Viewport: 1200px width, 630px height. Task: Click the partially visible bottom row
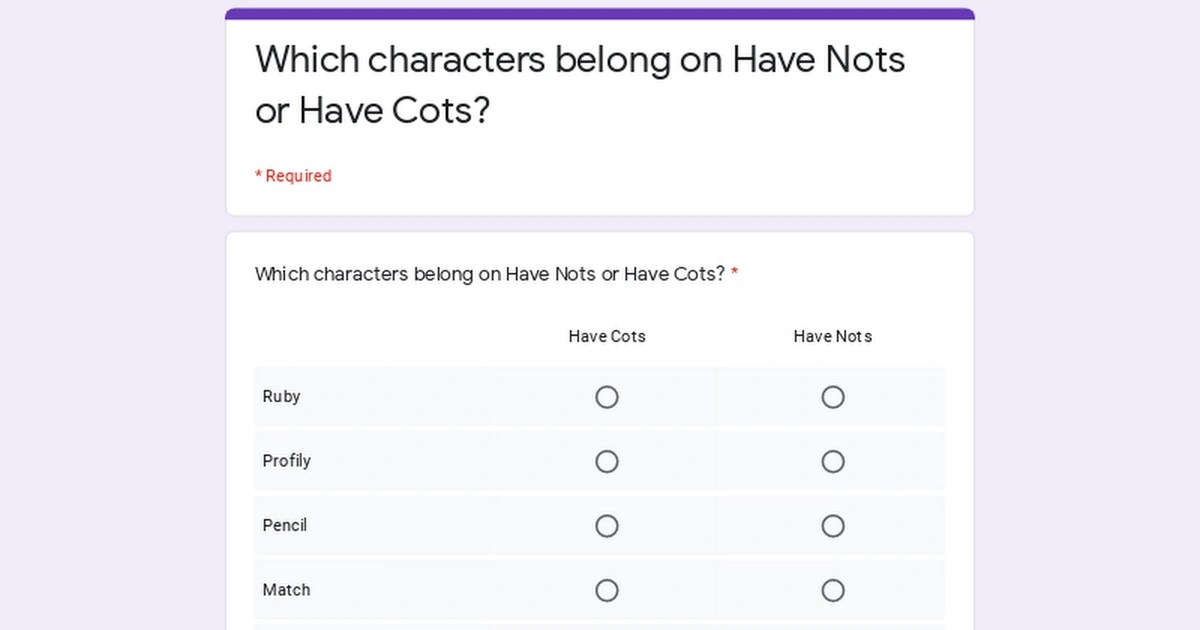(600, 627)
